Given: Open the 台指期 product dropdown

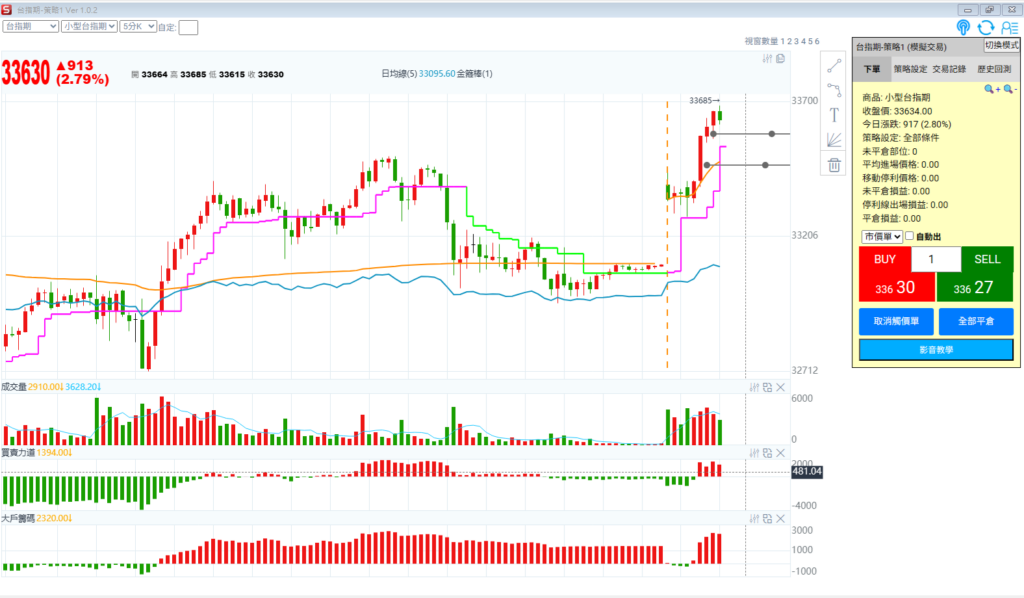Looking at the screenshot, I should click(30, 27).
